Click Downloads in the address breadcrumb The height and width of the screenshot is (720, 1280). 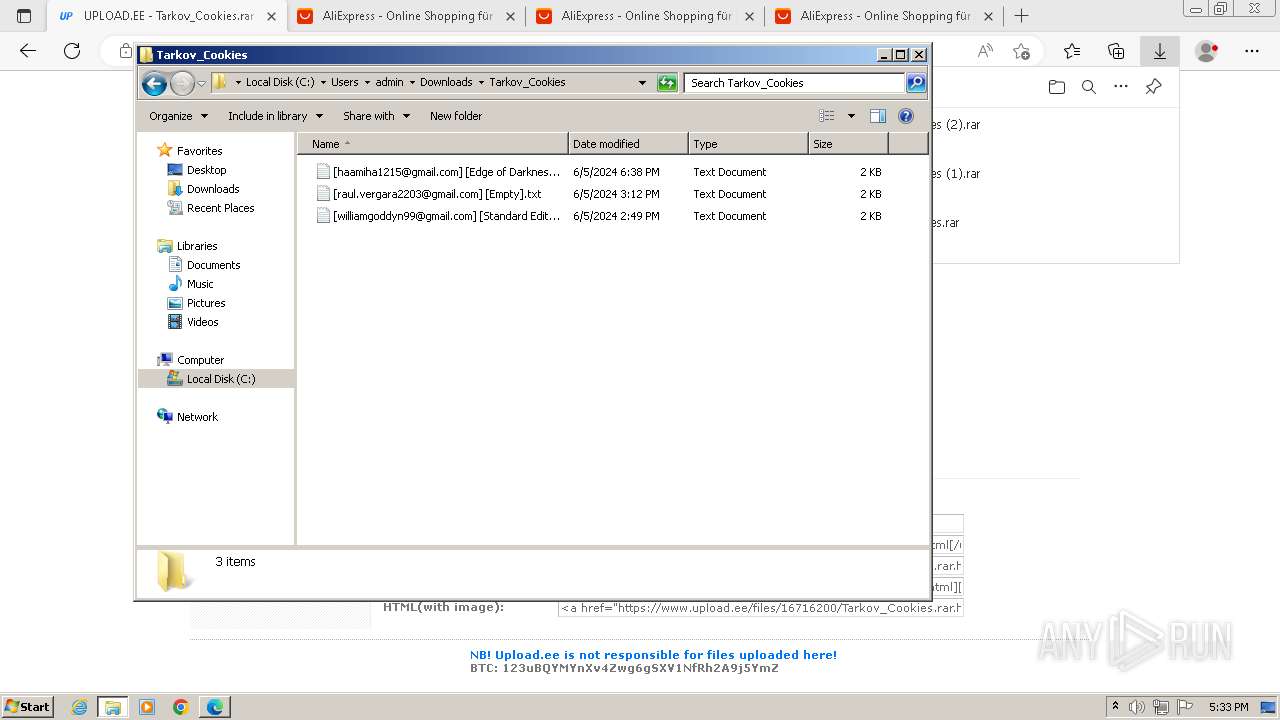click(x=446, y=83)
